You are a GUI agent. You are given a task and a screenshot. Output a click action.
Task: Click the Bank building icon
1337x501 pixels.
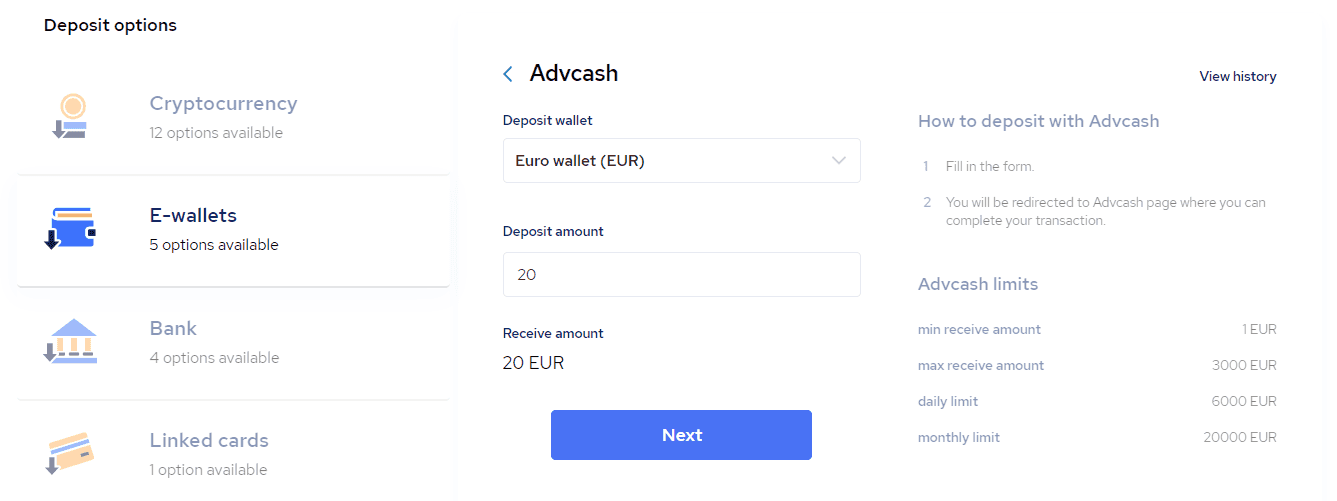pyautogui.click(x=70, y=341)
